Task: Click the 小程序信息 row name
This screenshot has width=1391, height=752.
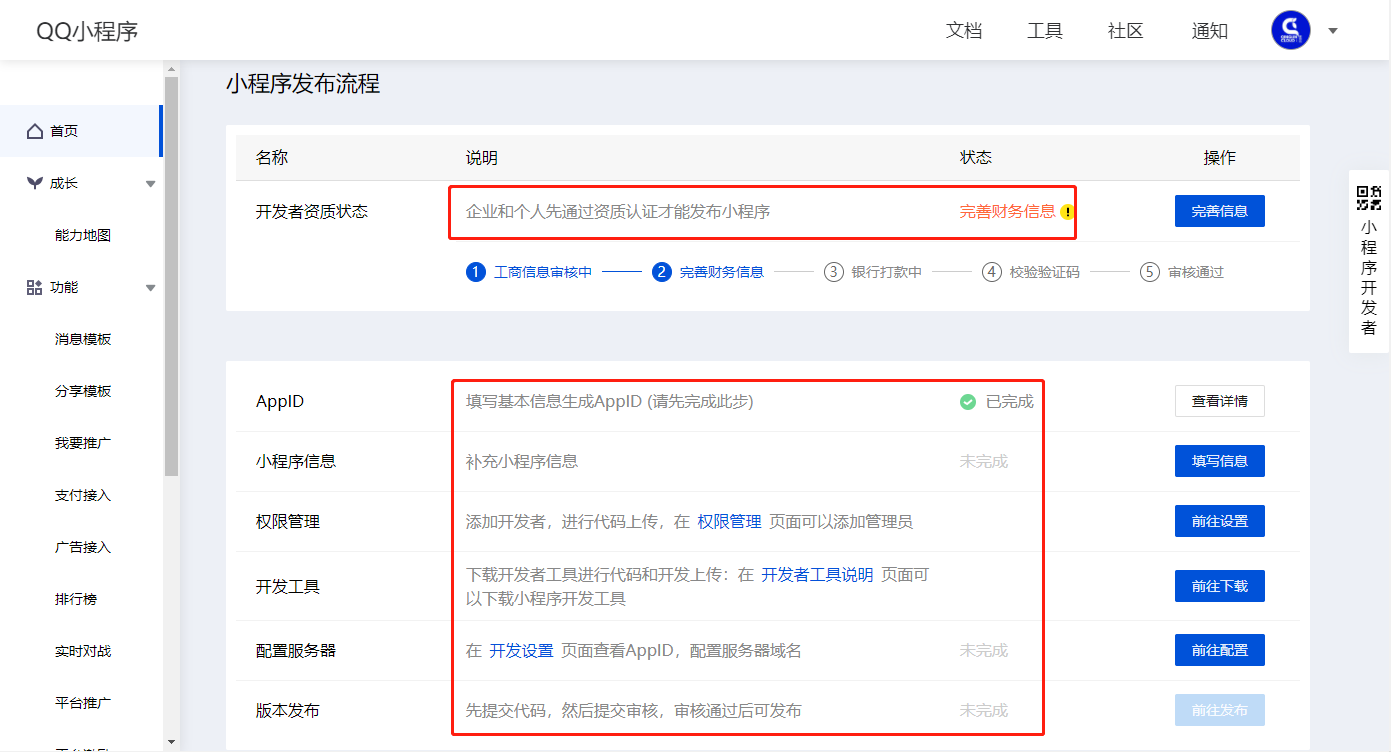Action: click(x=296, y=461)
